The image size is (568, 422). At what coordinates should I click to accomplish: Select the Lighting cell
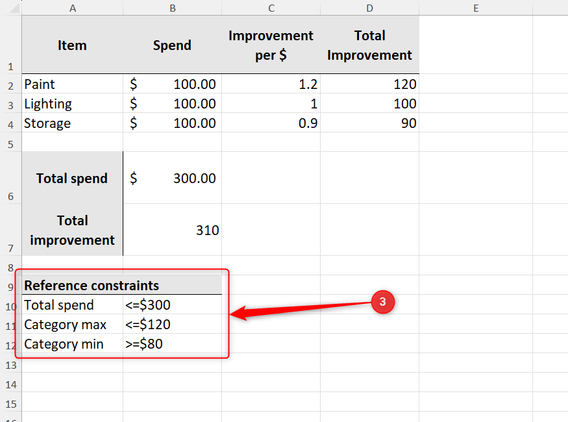[x=72, y=104]
